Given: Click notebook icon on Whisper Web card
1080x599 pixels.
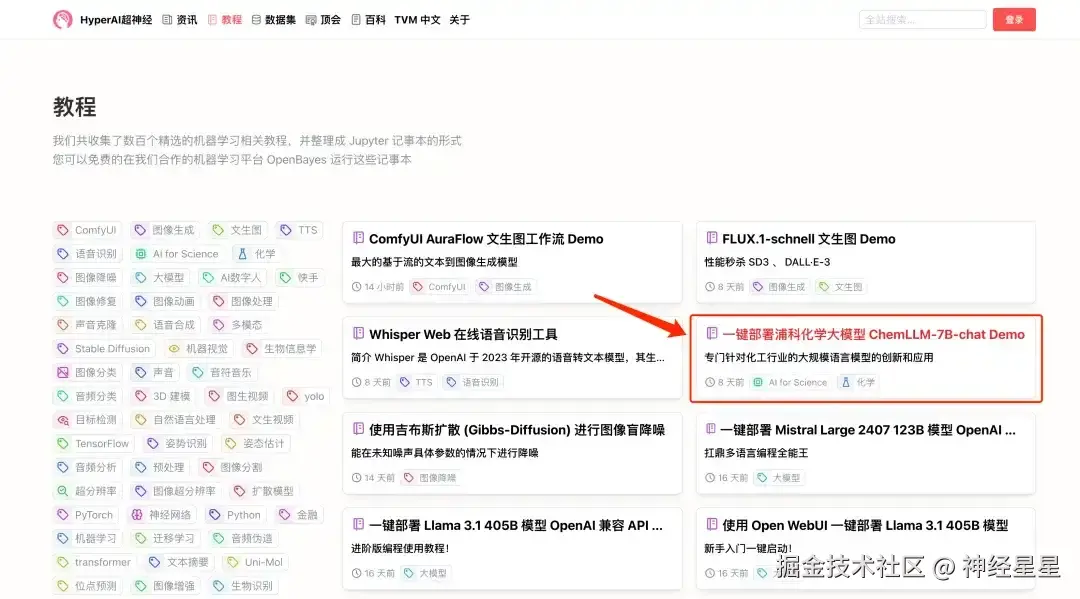Looking at the screenshot, I should pyautogui.click(x=358, y=334).
